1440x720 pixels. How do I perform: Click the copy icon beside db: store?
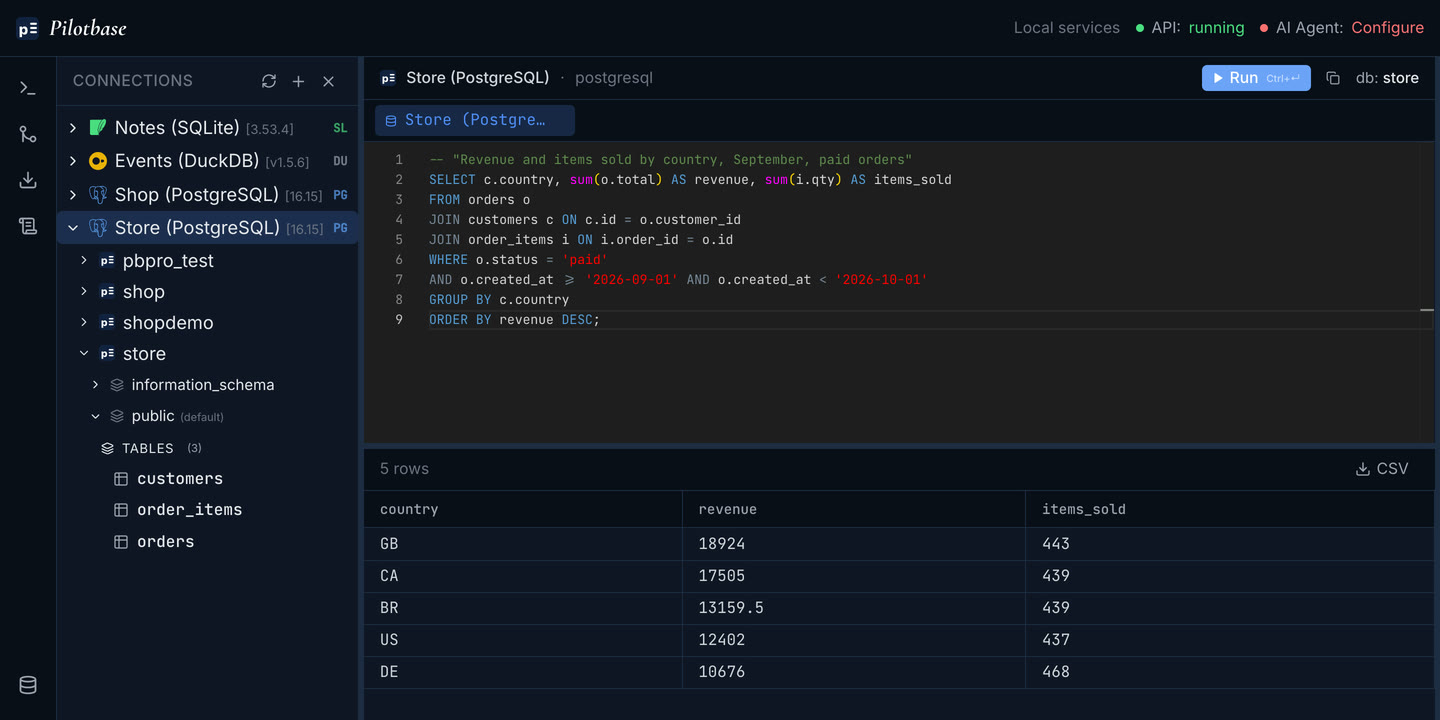1333,78
